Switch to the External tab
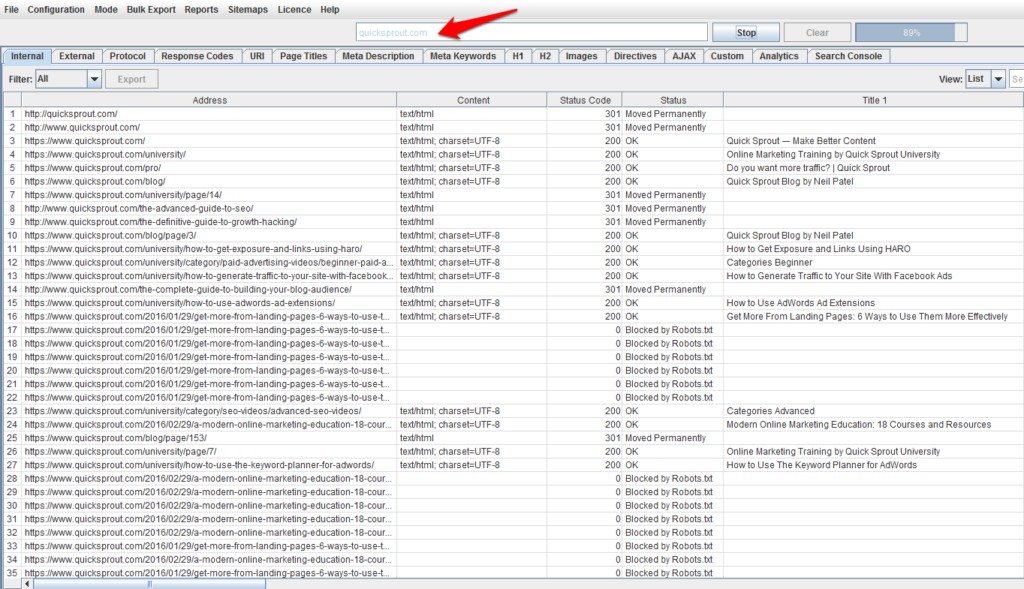 pyautogui.click(x=76, y=56)
